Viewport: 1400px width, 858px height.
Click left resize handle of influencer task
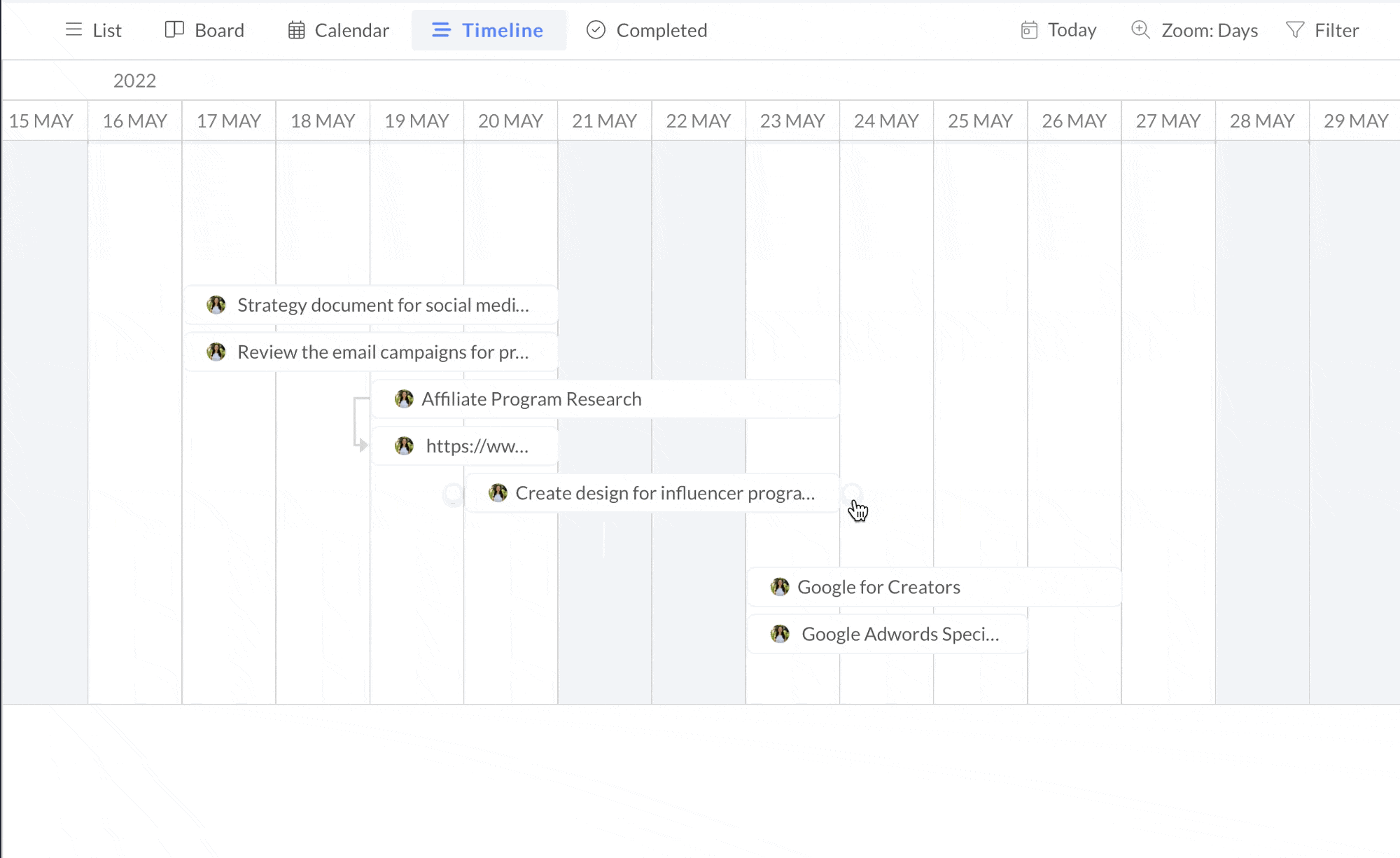pos(454,494)
